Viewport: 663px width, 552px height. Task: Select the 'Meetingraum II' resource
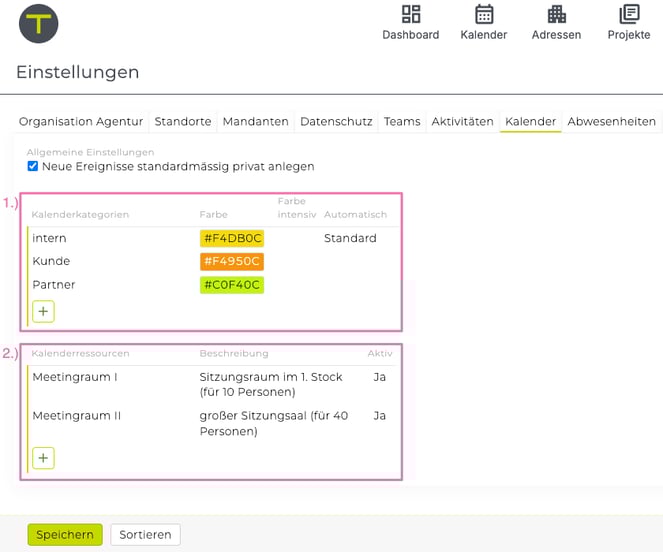[x=77, y=416]
